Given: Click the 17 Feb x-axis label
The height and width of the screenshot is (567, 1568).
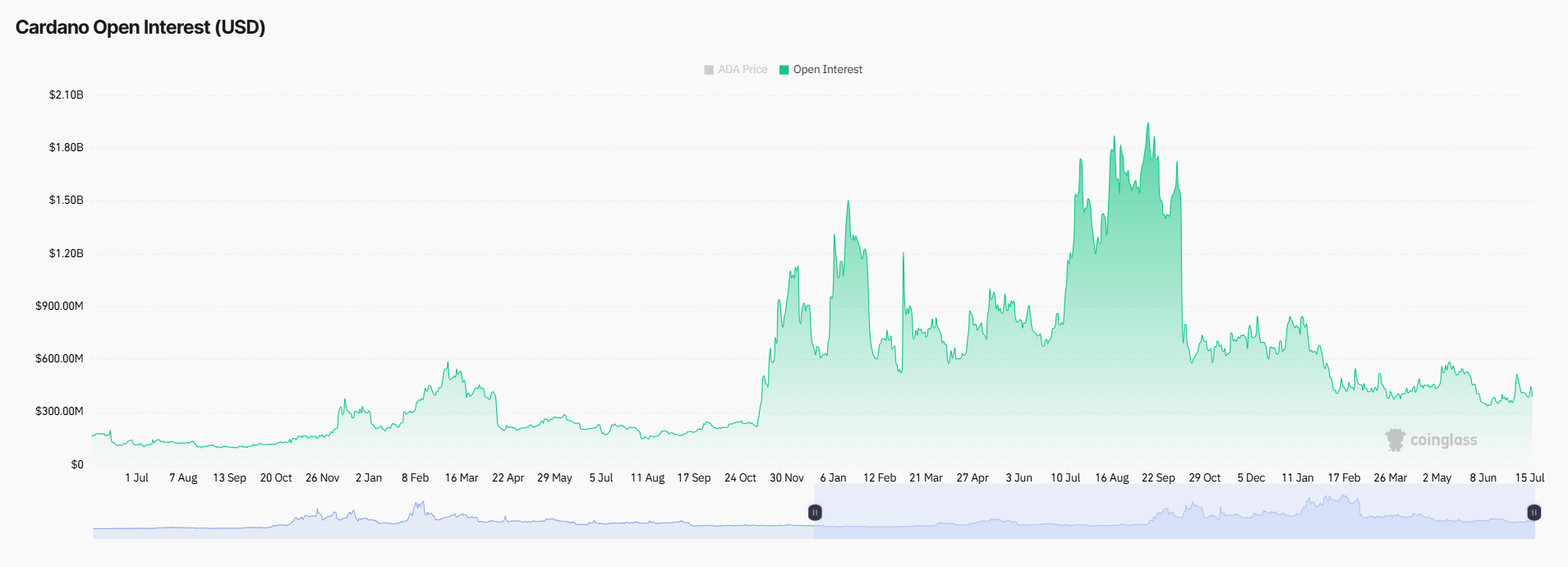Looking at the screenshot, I should 1344,478.
